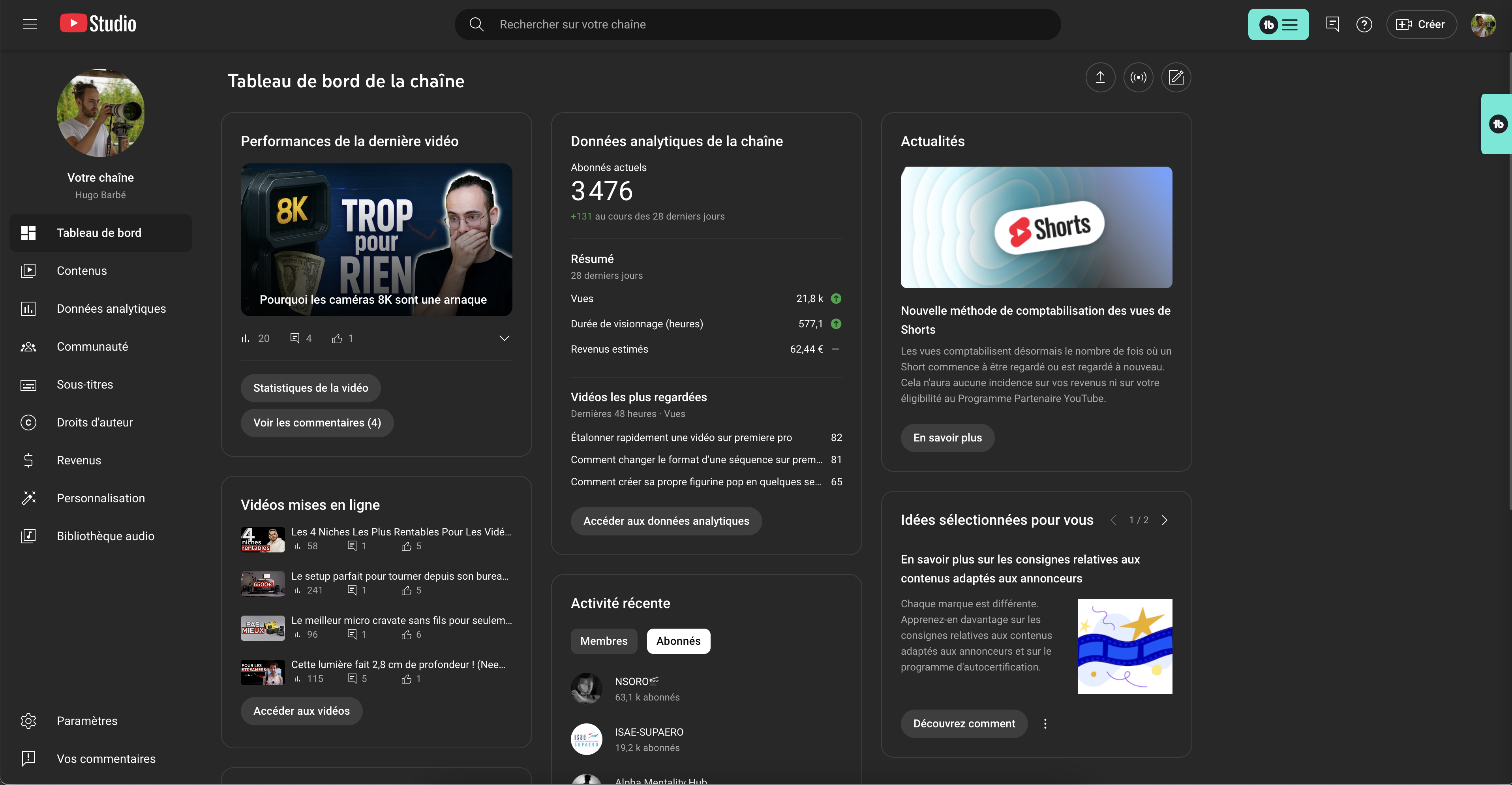Open the three-dot menu near Découvrez comment
The image size is (1512, 785).
(x=1045, y=723)
